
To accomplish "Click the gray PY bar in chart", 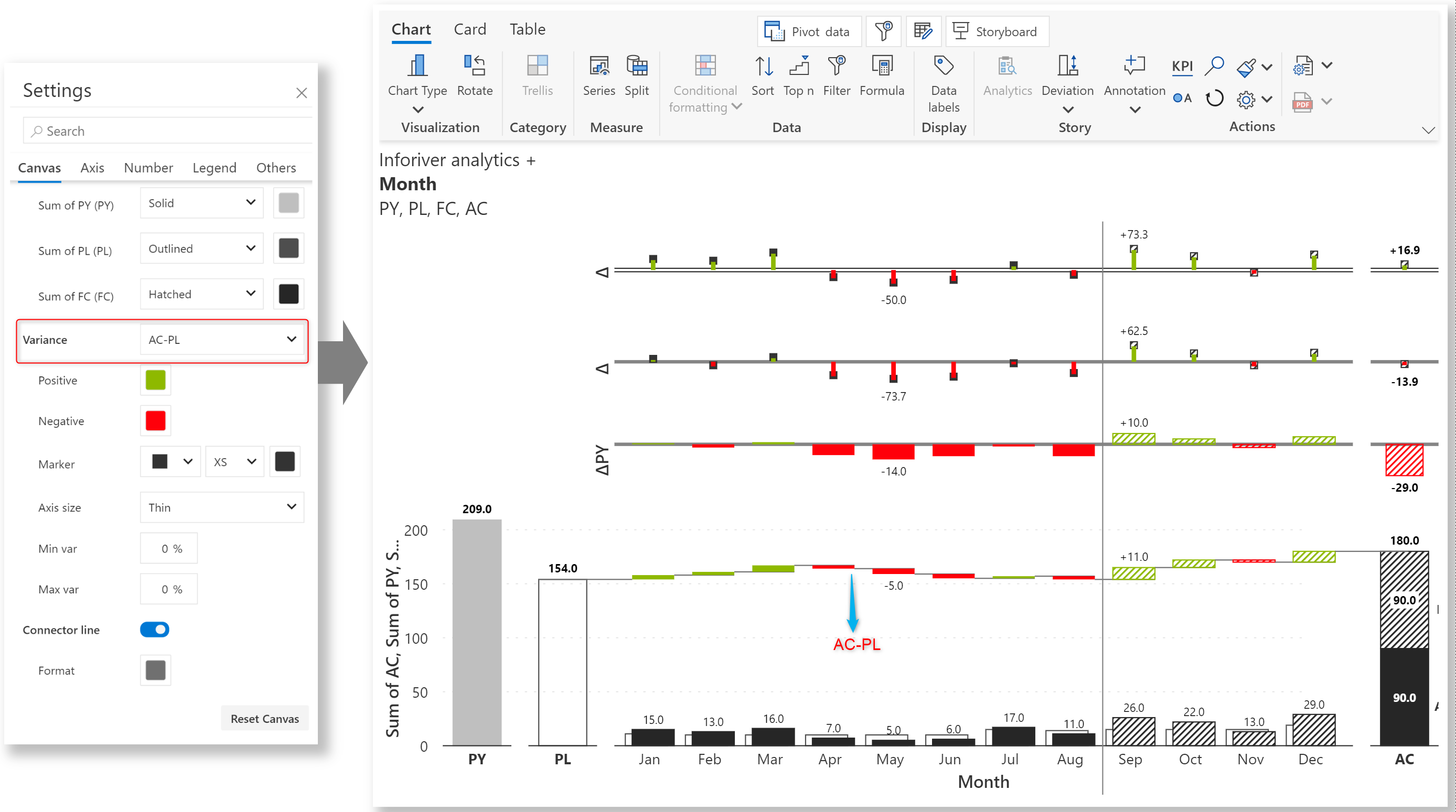I will tap(476, 632).
